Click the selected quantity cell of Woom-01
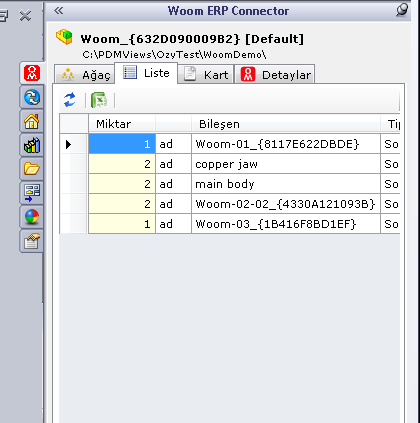 [x=122, y=144]
